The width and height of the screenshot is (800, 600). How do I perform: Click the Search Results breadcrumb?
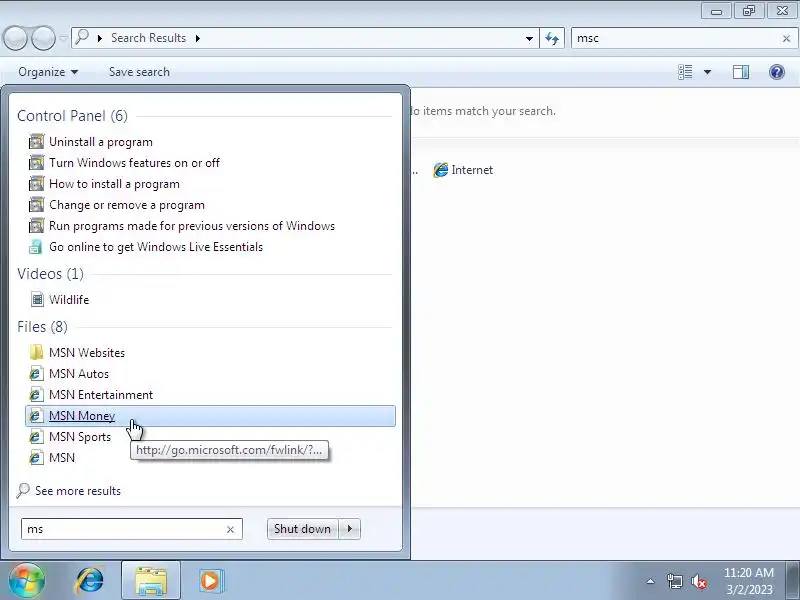click(x=148, y=38)
